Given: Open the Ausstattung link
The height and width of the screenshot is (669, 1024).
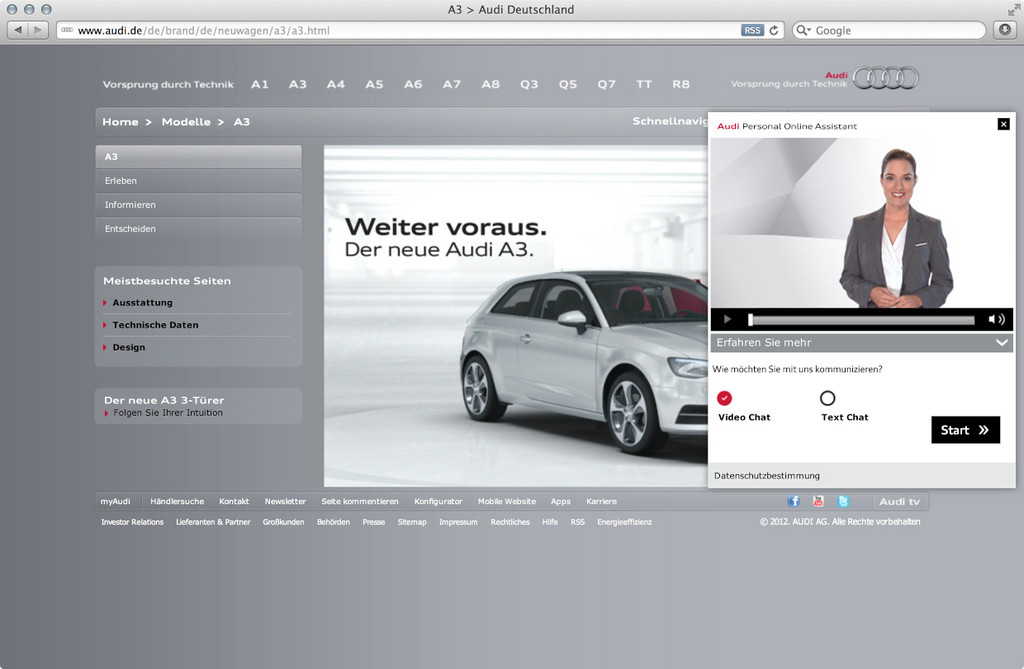Looking at the screenshot, I should (142, 303).
